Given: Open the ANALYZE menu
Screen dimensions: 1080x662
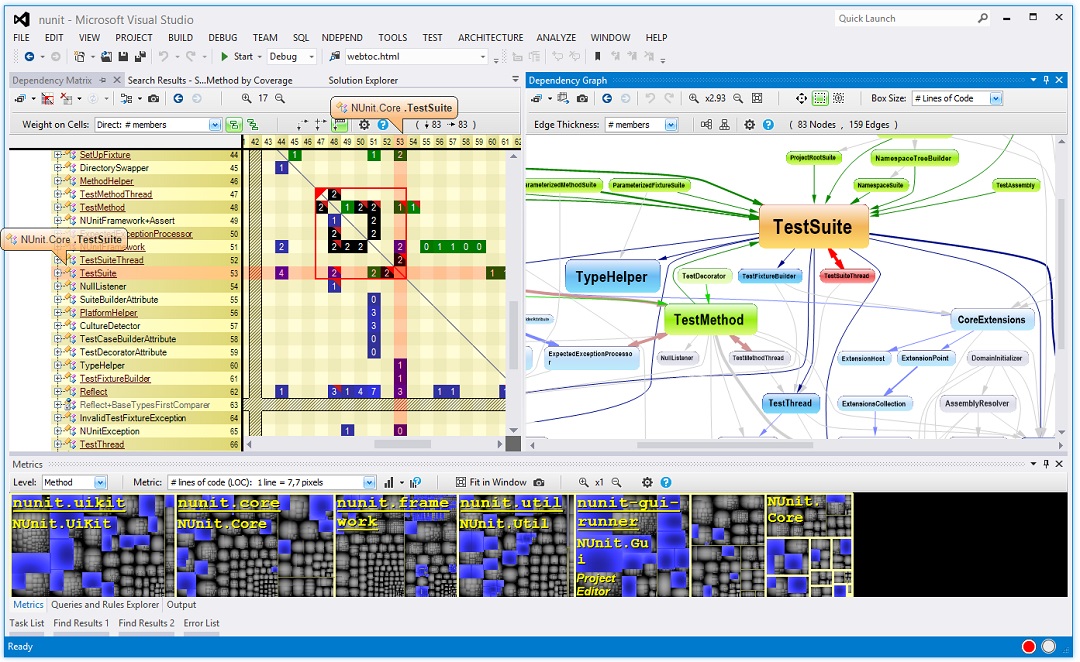Looking at the screenshot, I should tap(556, 38).
